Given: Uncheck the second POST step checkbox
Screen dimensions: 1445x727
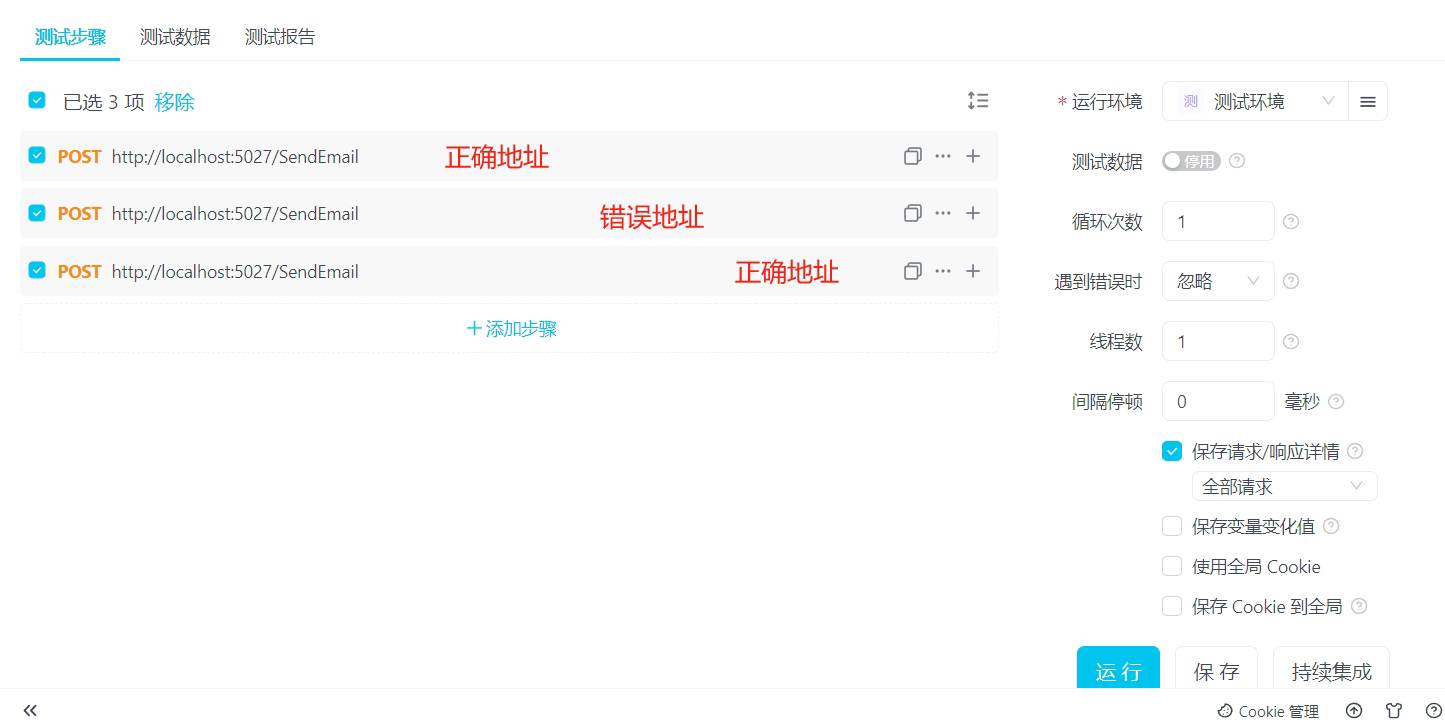Looking at the screenshot, I should click(37, 212).
